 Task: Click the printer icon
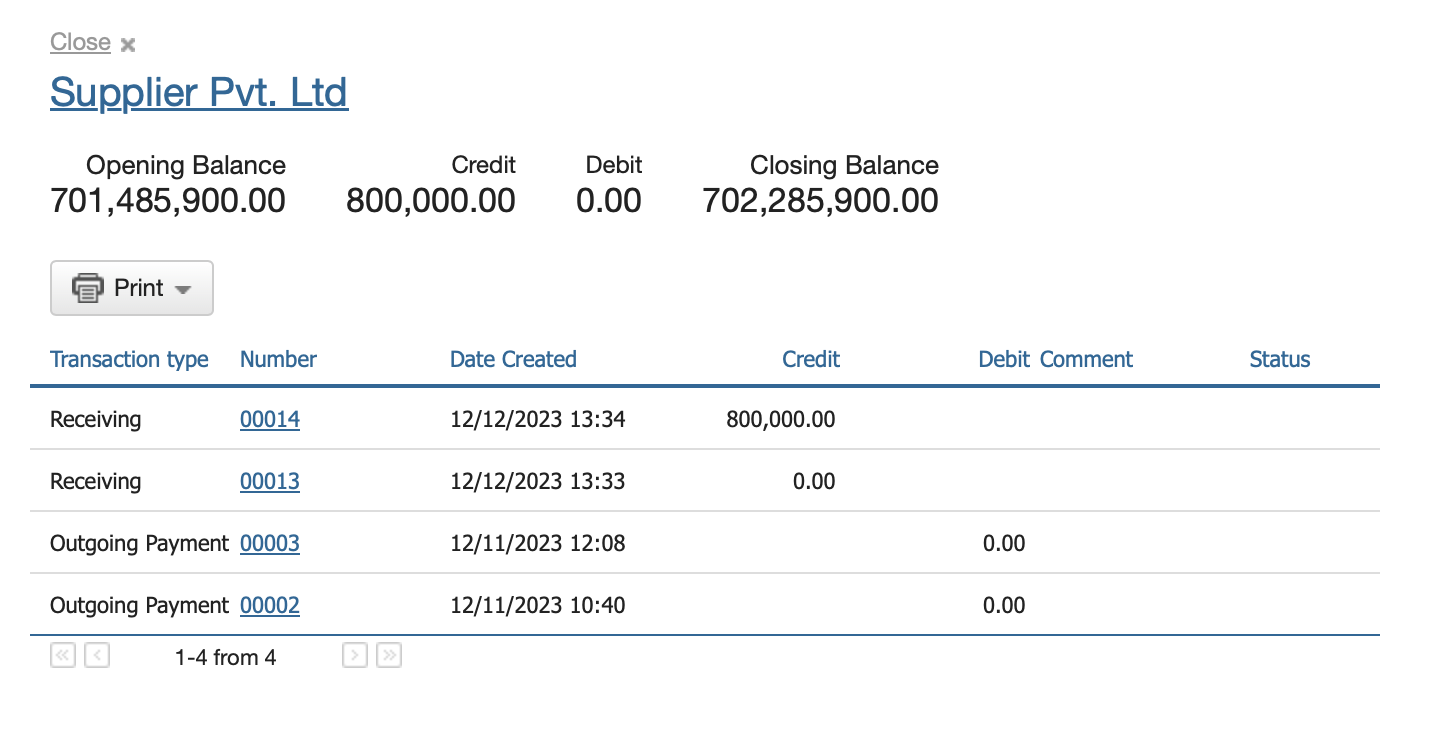(88, 288)
